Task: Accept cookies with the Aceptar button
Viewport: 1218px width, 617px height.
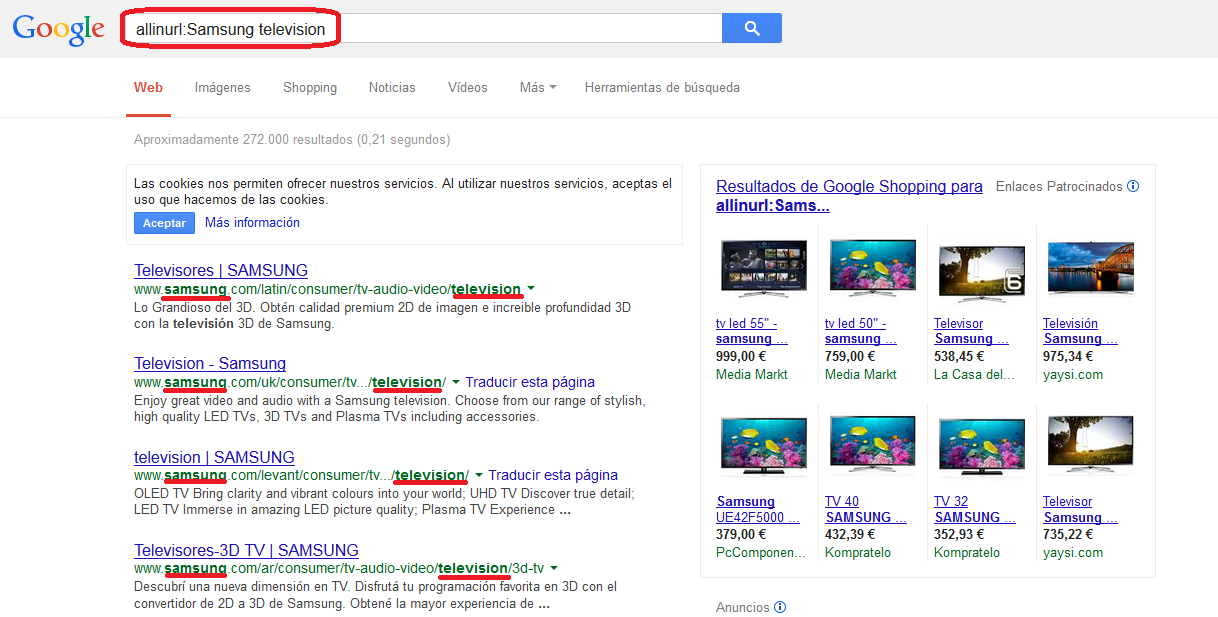Action: point(164,223)
